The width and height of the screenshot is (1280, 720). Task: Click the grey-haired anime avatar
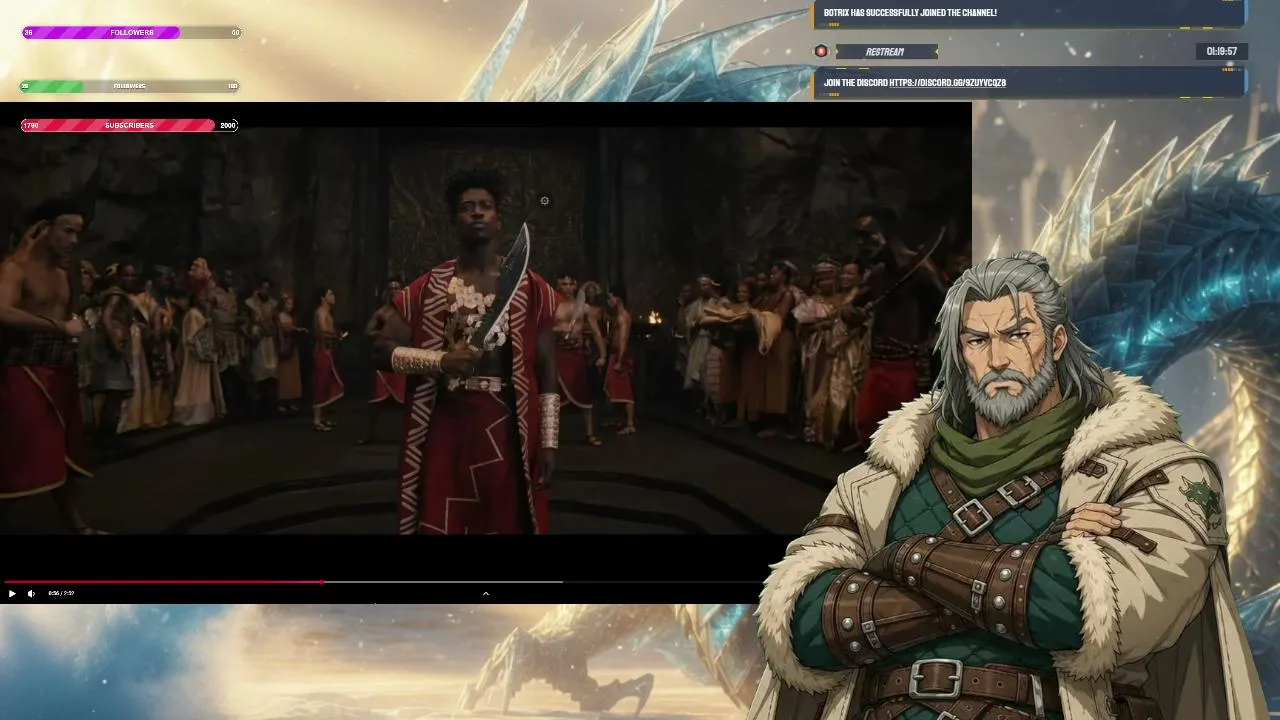pos(1010,485)
